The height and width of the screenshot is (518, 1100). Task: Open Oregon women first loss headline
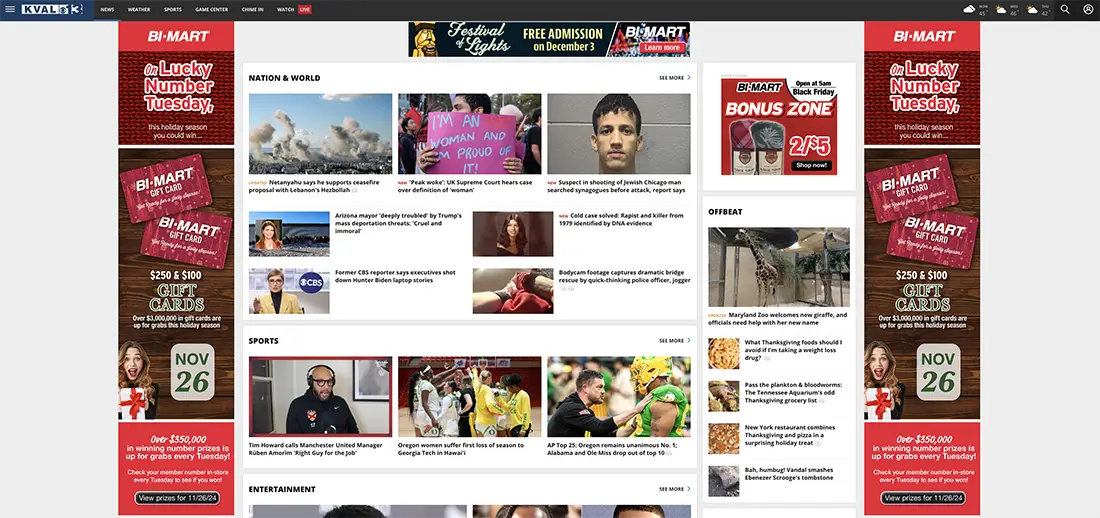tap(461, 449)
